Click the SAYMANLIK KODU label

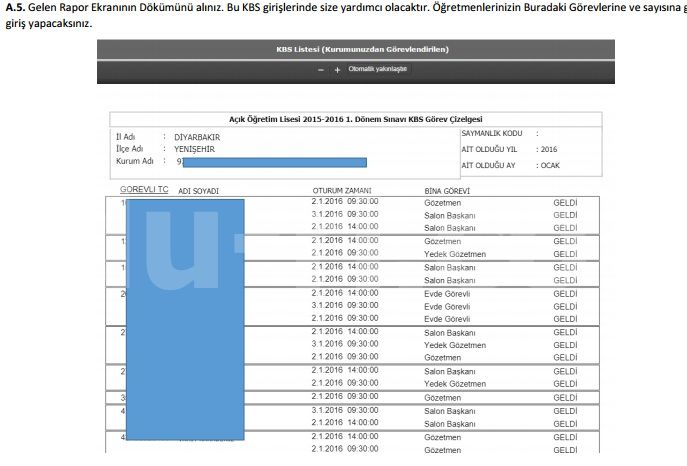492,133
